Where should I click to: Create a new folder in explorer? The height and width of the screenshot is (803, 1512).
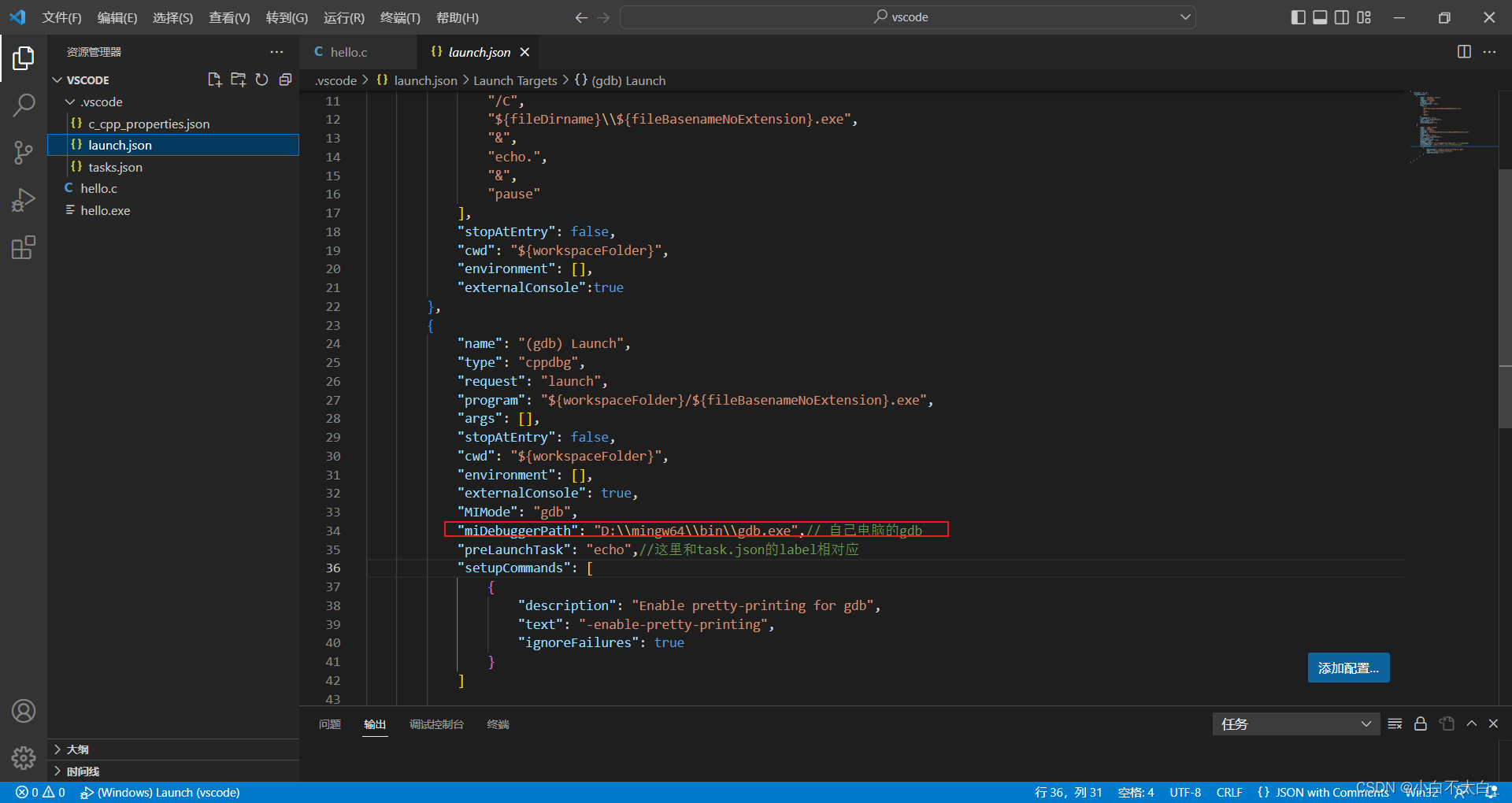coord(238,80)
